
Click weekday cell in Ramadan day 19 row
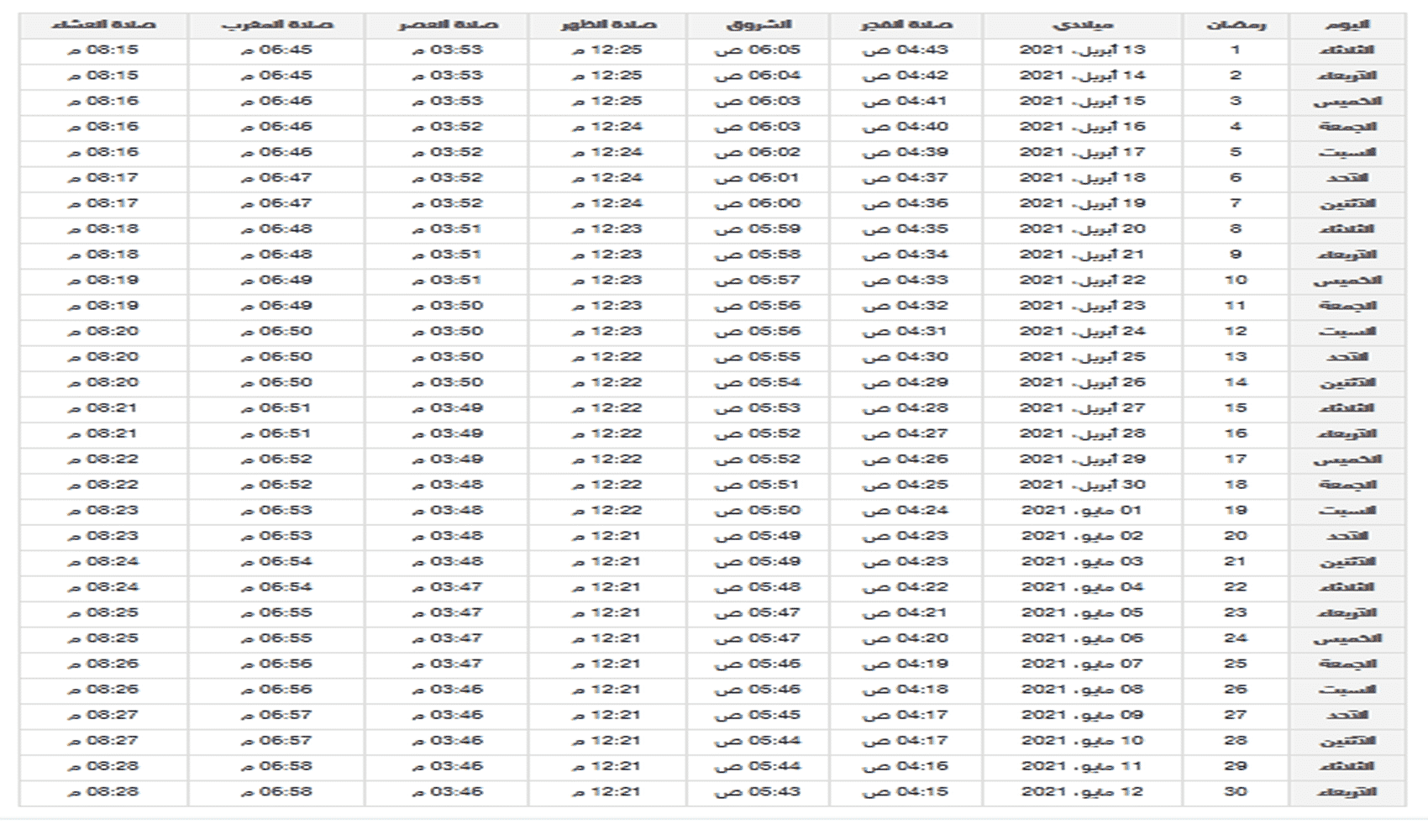pos(1347,511)
